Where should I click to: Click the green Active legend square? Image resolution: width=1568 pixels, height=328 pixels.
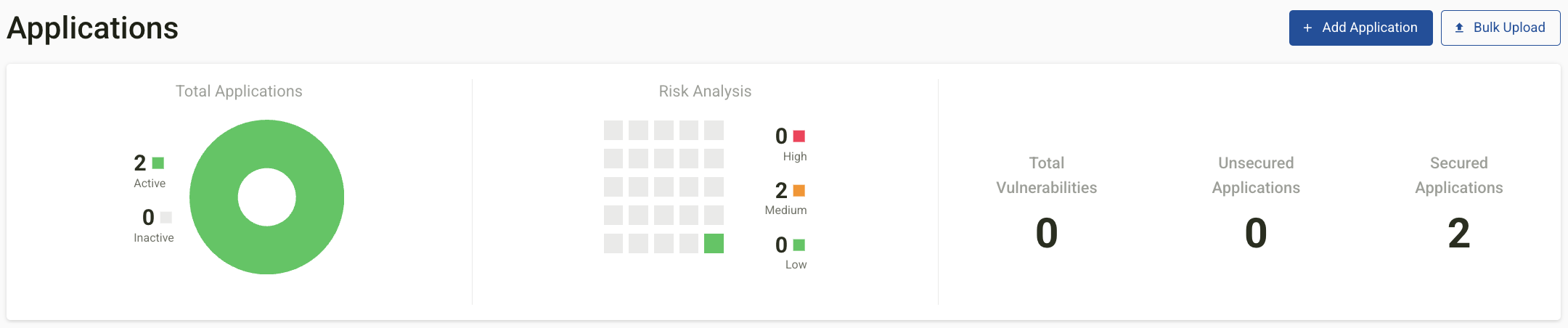158,163
